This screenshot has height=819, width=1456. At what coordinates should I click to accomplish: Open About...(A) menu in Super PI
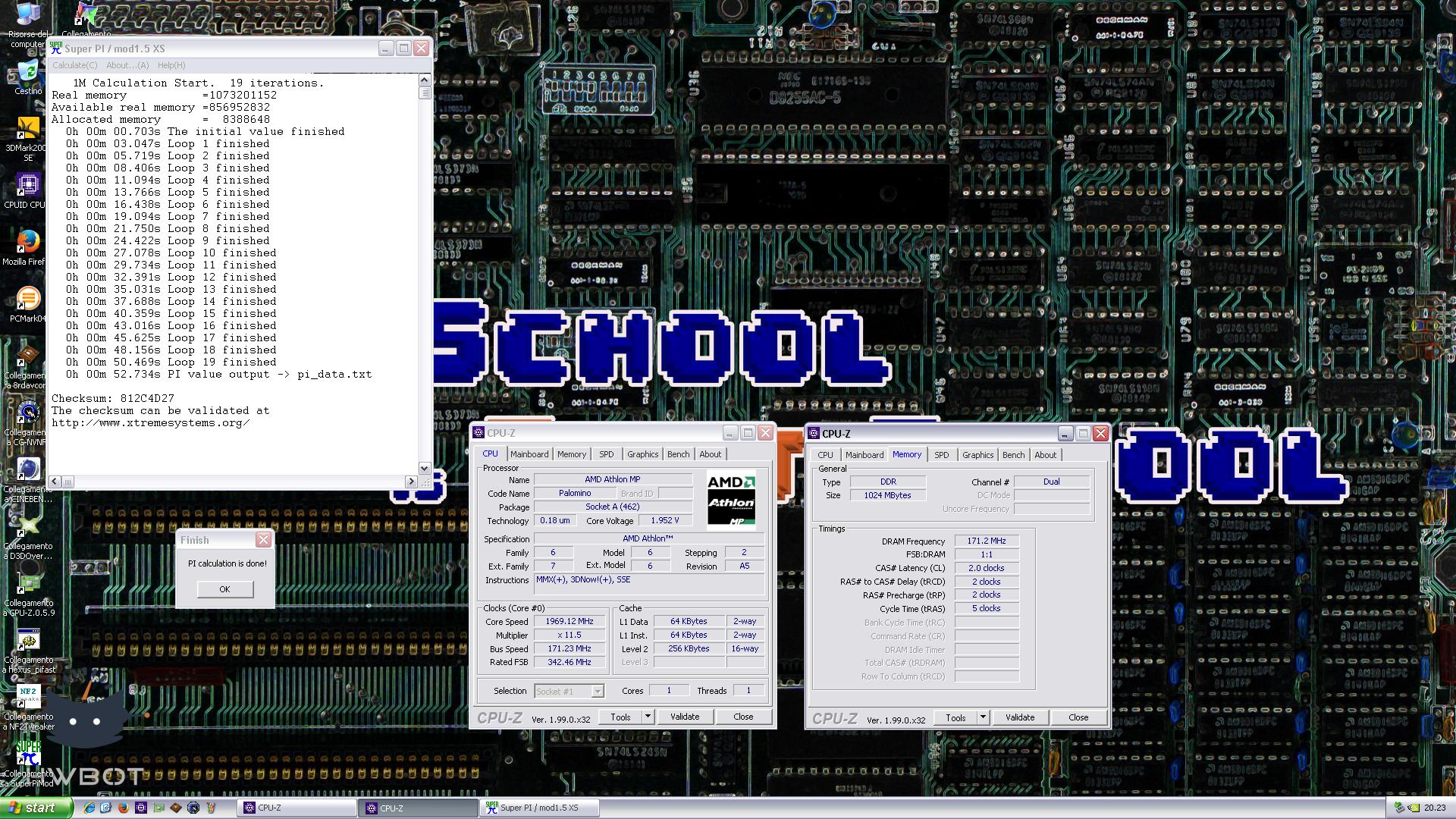click(127, 65)
